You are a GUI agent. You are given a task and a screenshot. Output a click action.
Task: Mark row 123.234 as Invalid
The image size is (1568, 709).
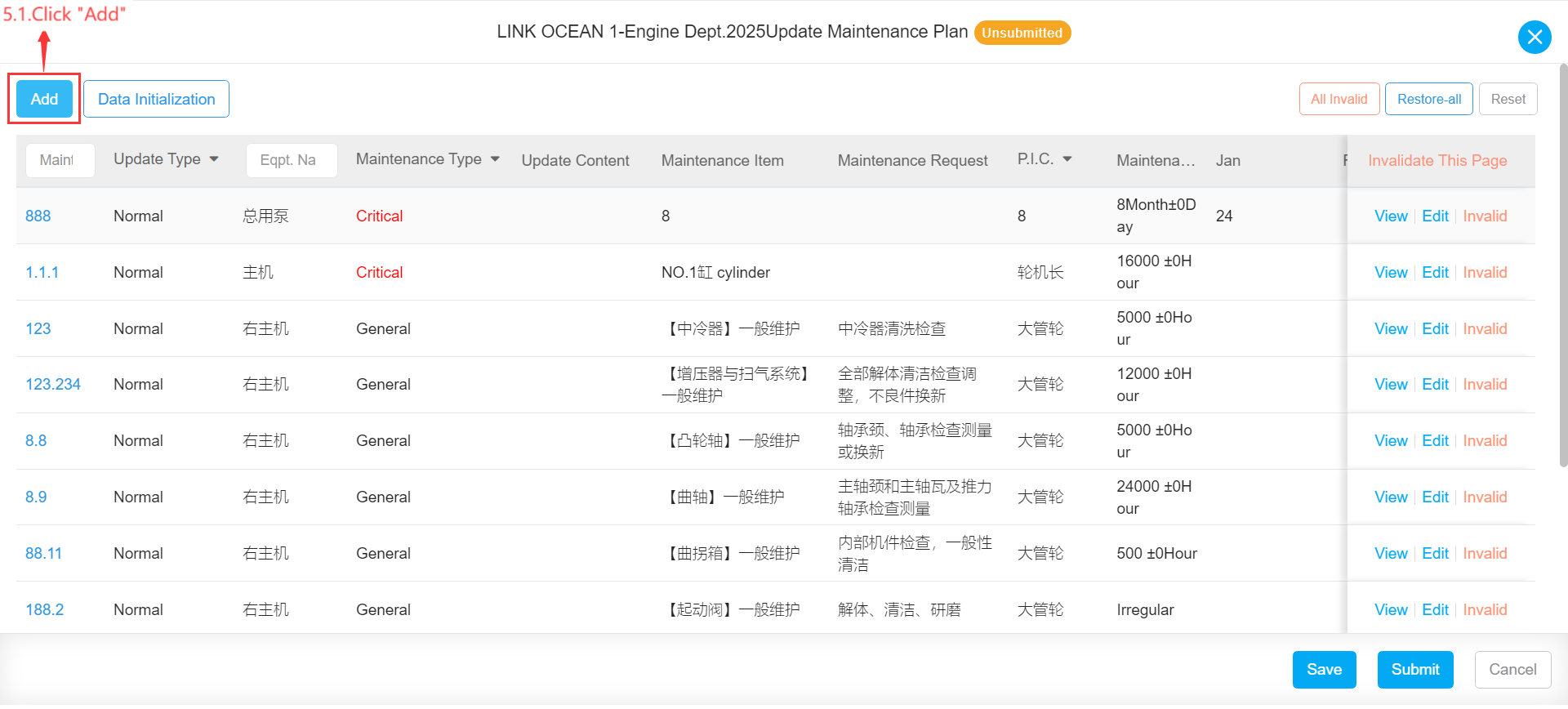[1485, 385]
